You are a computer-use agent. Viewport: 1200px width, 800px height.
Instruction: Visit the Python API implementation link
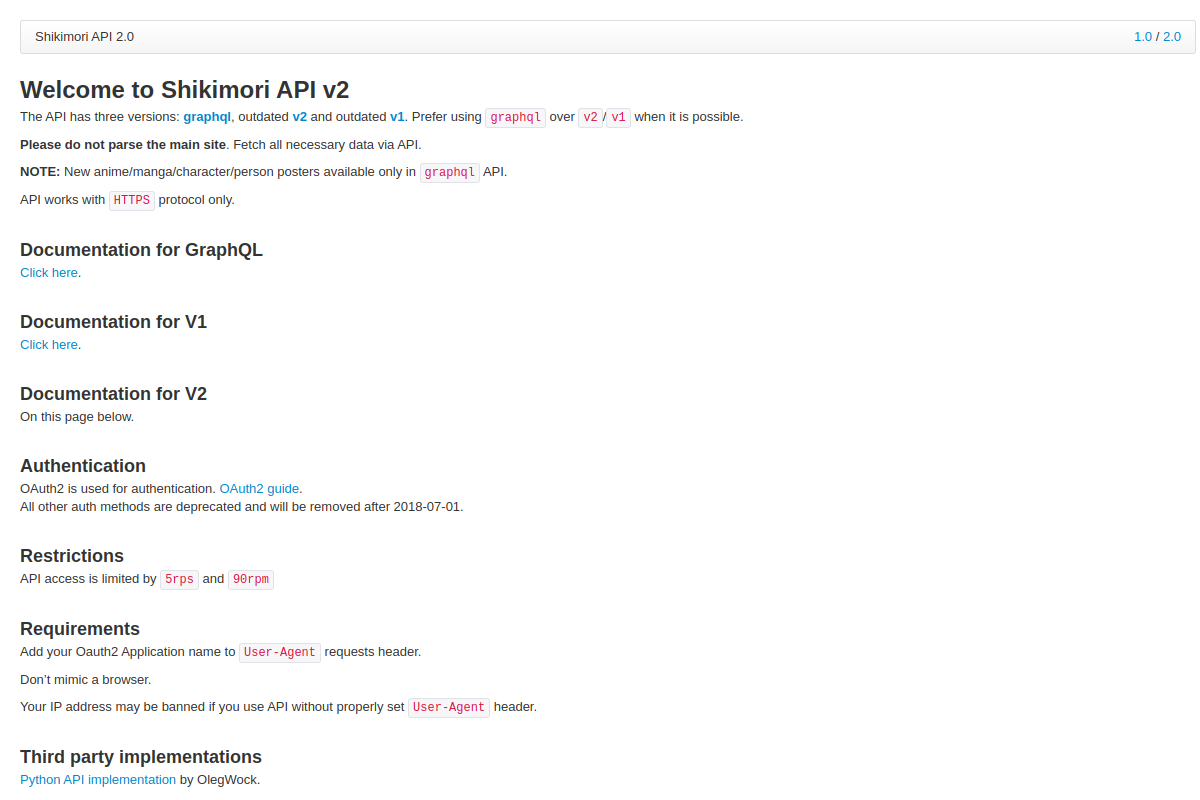98,779
